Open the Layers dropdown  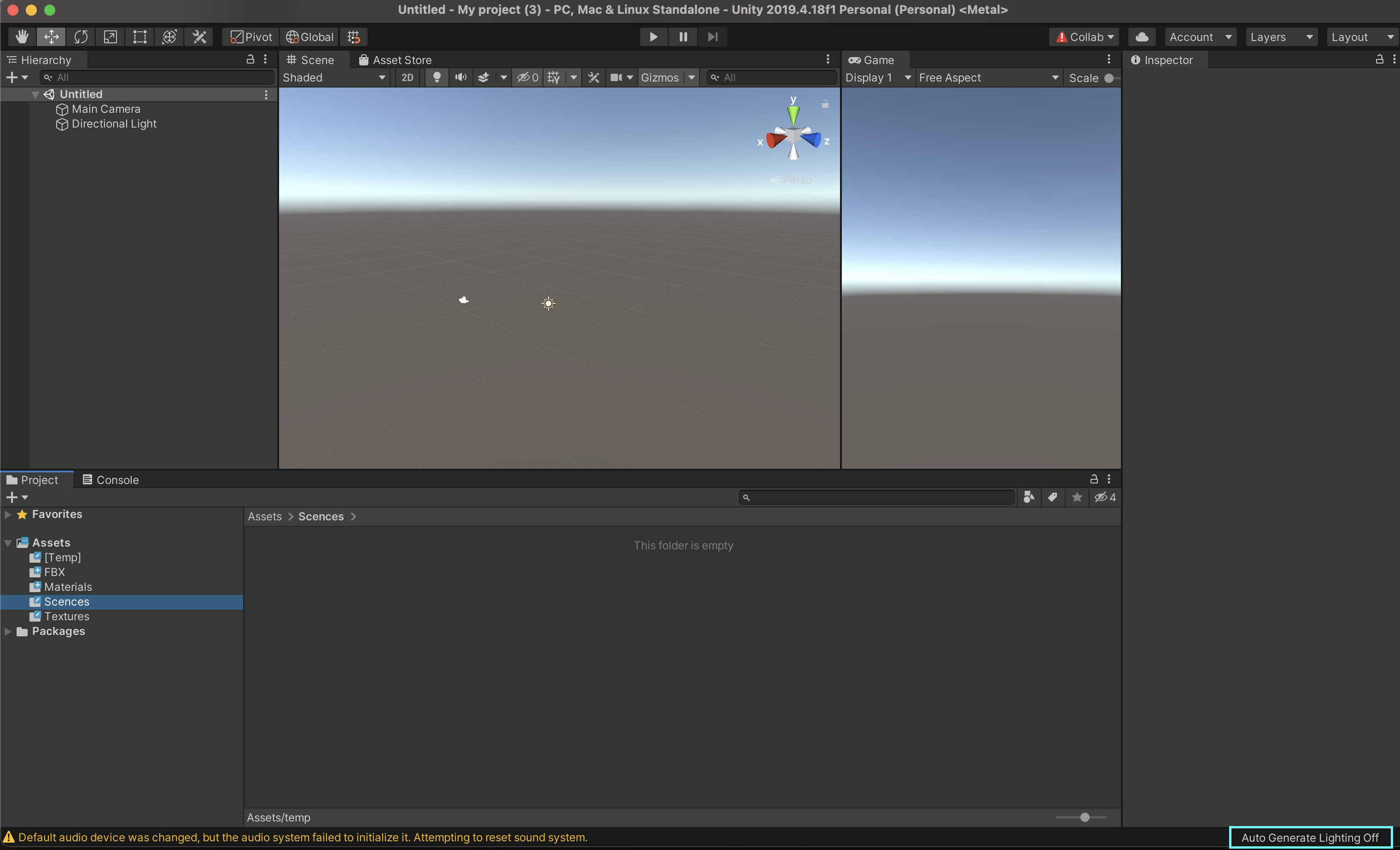(x=1281, y=37)
